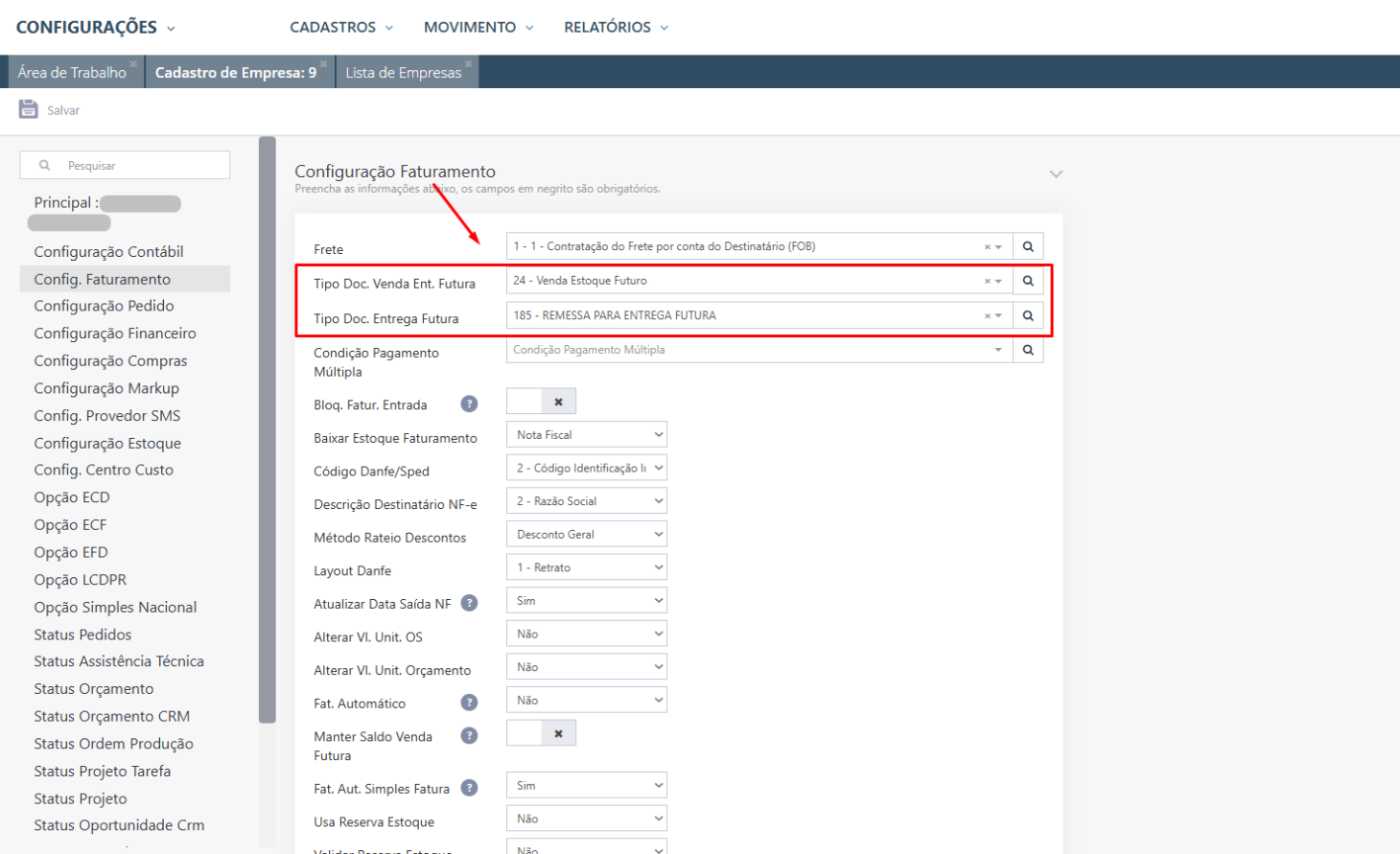Go to Status Pedidos in sidebar

pos(82,635)
